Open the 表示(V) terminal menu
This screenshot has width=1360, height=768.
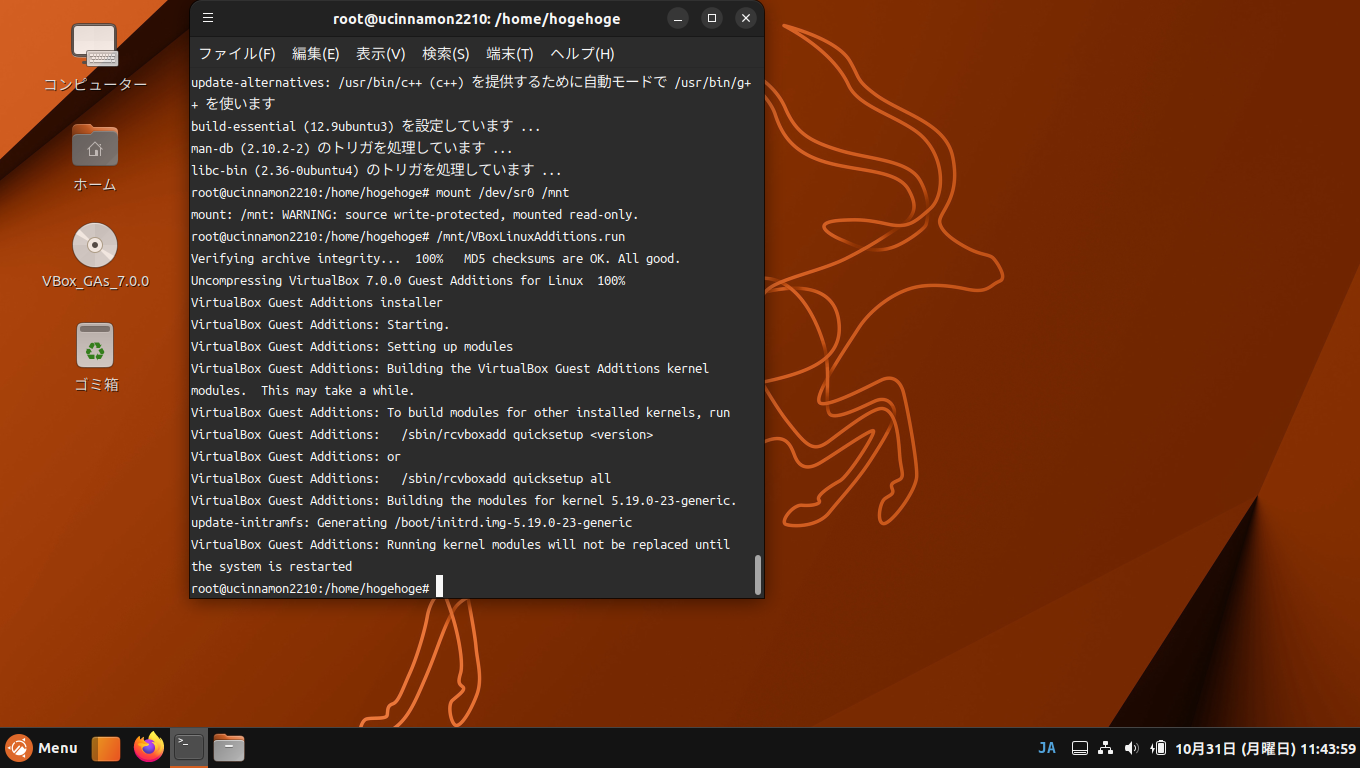[x=381, y=54]
